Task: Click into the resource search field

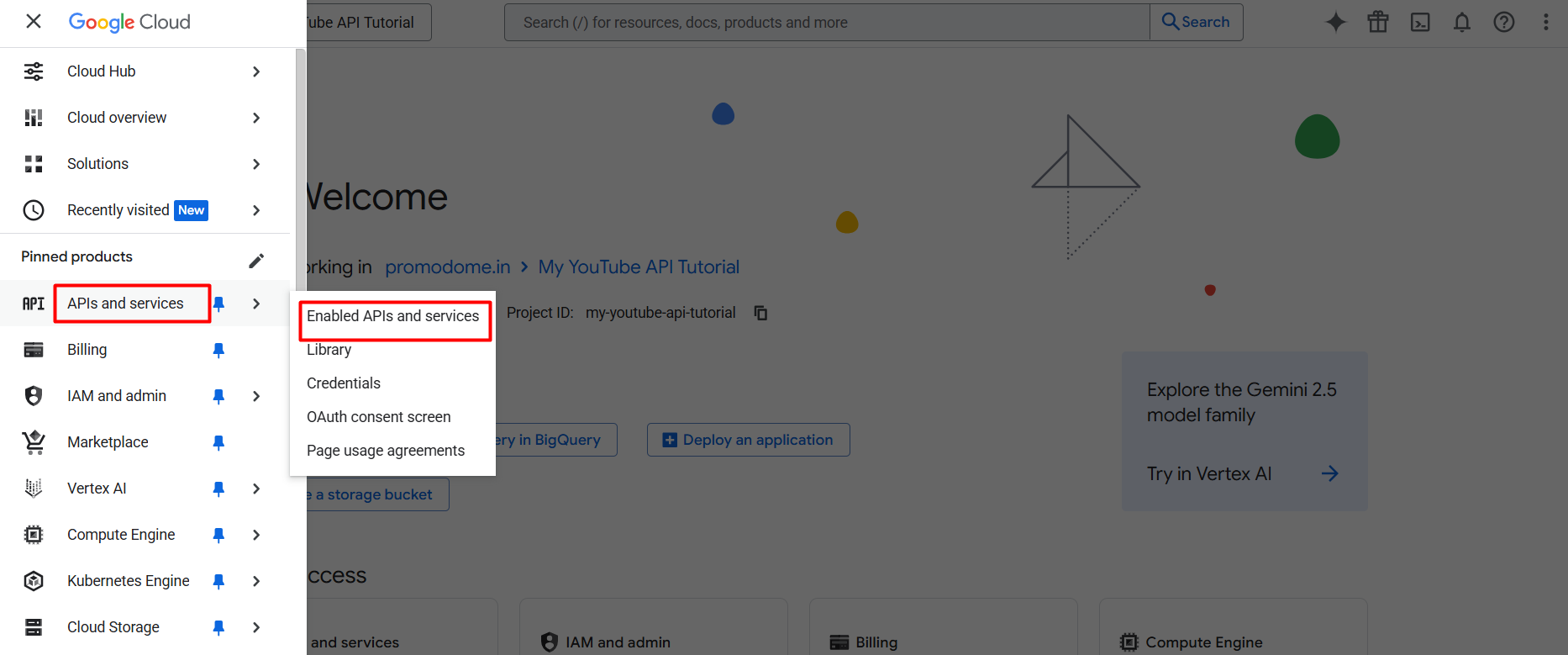Action: click(x=827, y=22)
